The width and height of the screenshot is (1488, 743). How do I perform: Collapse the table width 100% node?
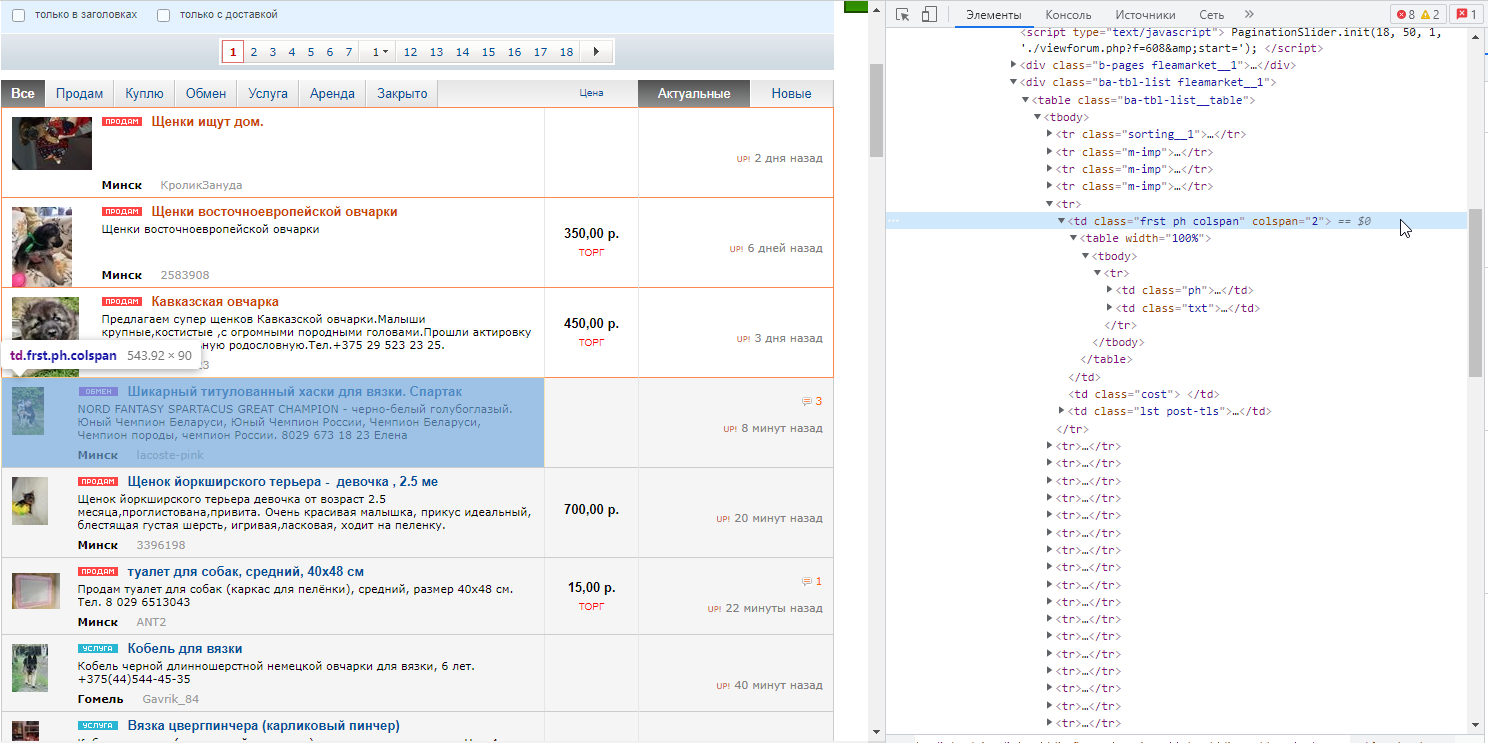[x=1074, y=238]
